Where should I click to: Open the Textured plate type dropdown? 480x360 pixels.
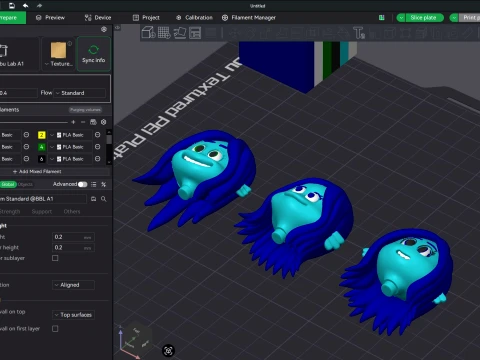click(x=59, y=64)
